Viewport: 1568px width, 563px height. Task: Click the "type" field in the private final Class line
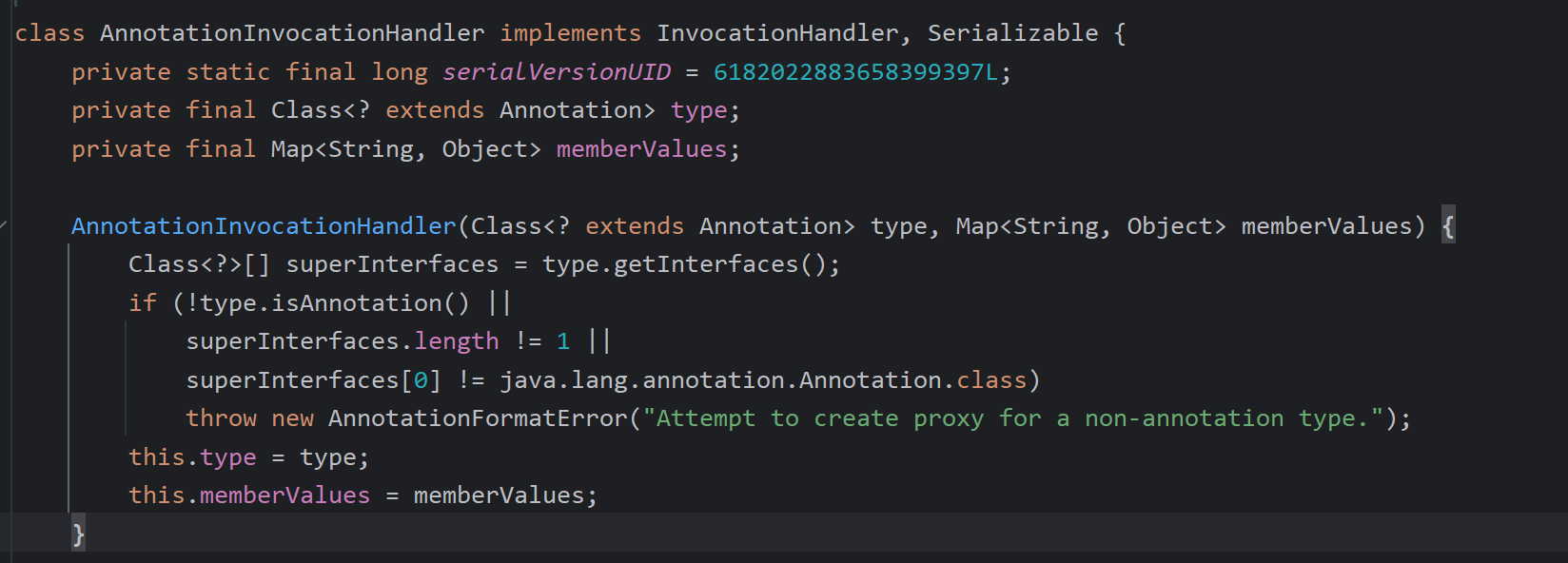pos(699,110)
